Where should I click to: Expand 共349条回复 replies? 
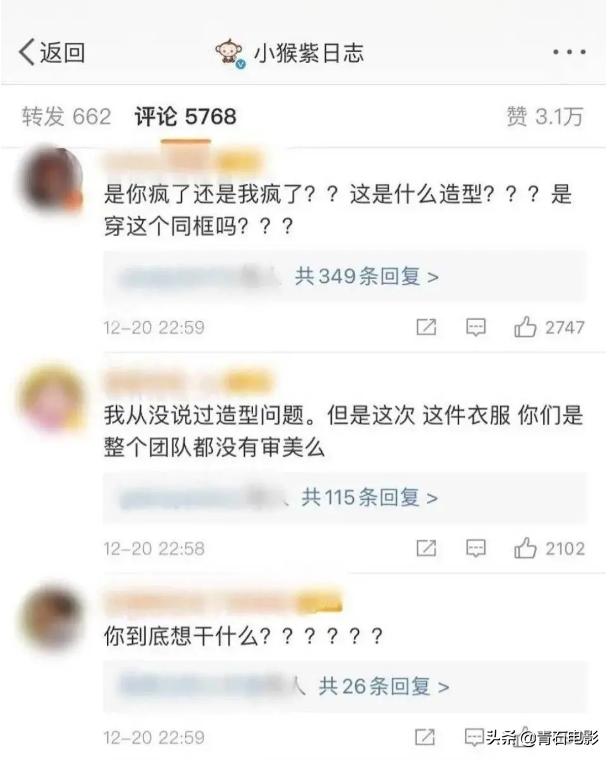tap(367, 276)
